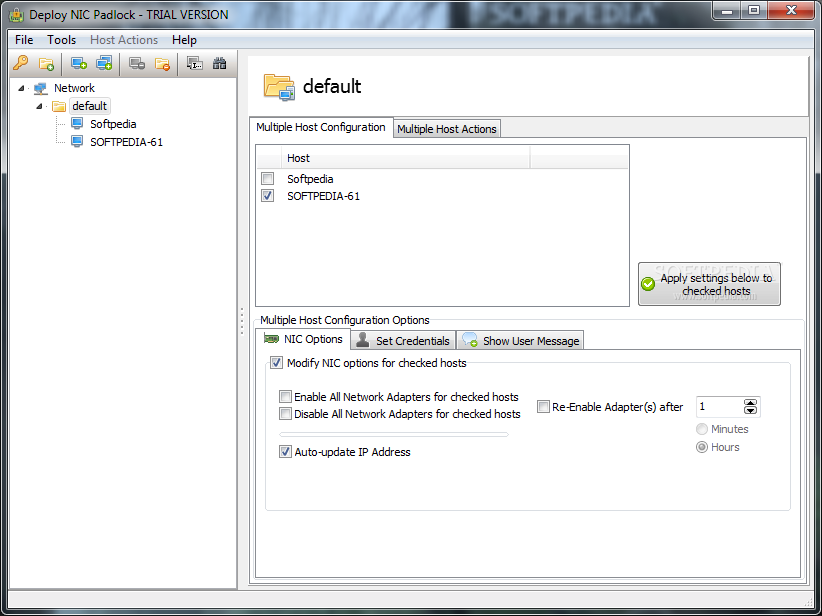Select the Minutes radio button
The image size is (822, 616).
tap(702, 429)
